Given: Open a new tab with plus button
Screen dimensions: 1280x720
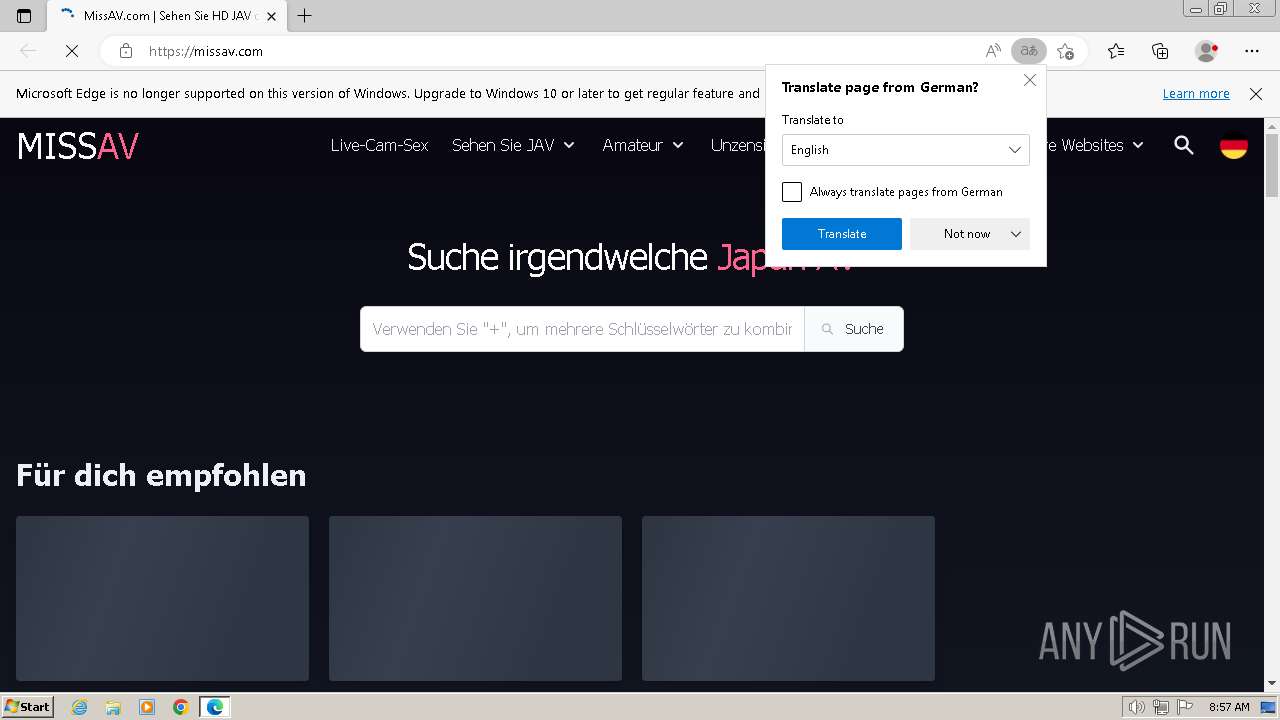Looking at the screenshot, I should pyautogui.click(x=305, y=15).
